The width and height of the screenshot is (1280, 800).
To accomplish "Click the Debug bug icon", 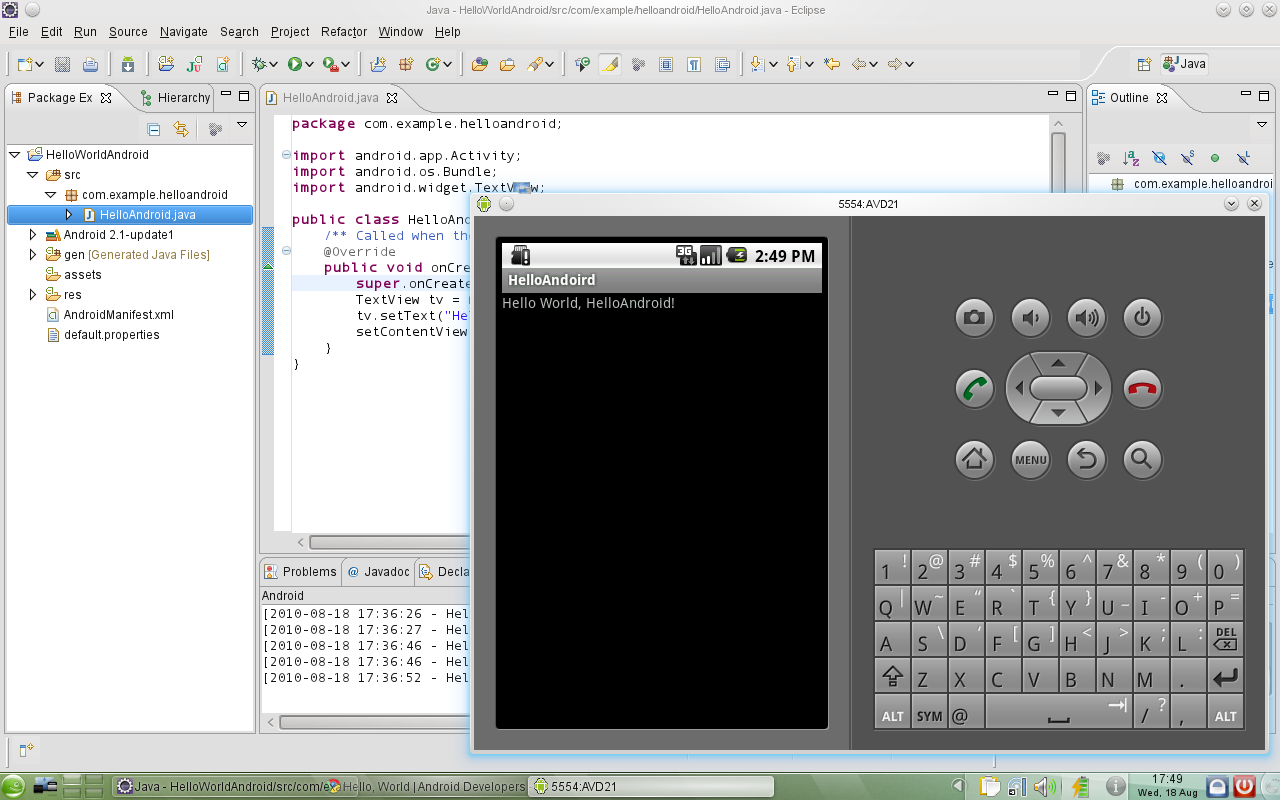I will click(261, 64).
